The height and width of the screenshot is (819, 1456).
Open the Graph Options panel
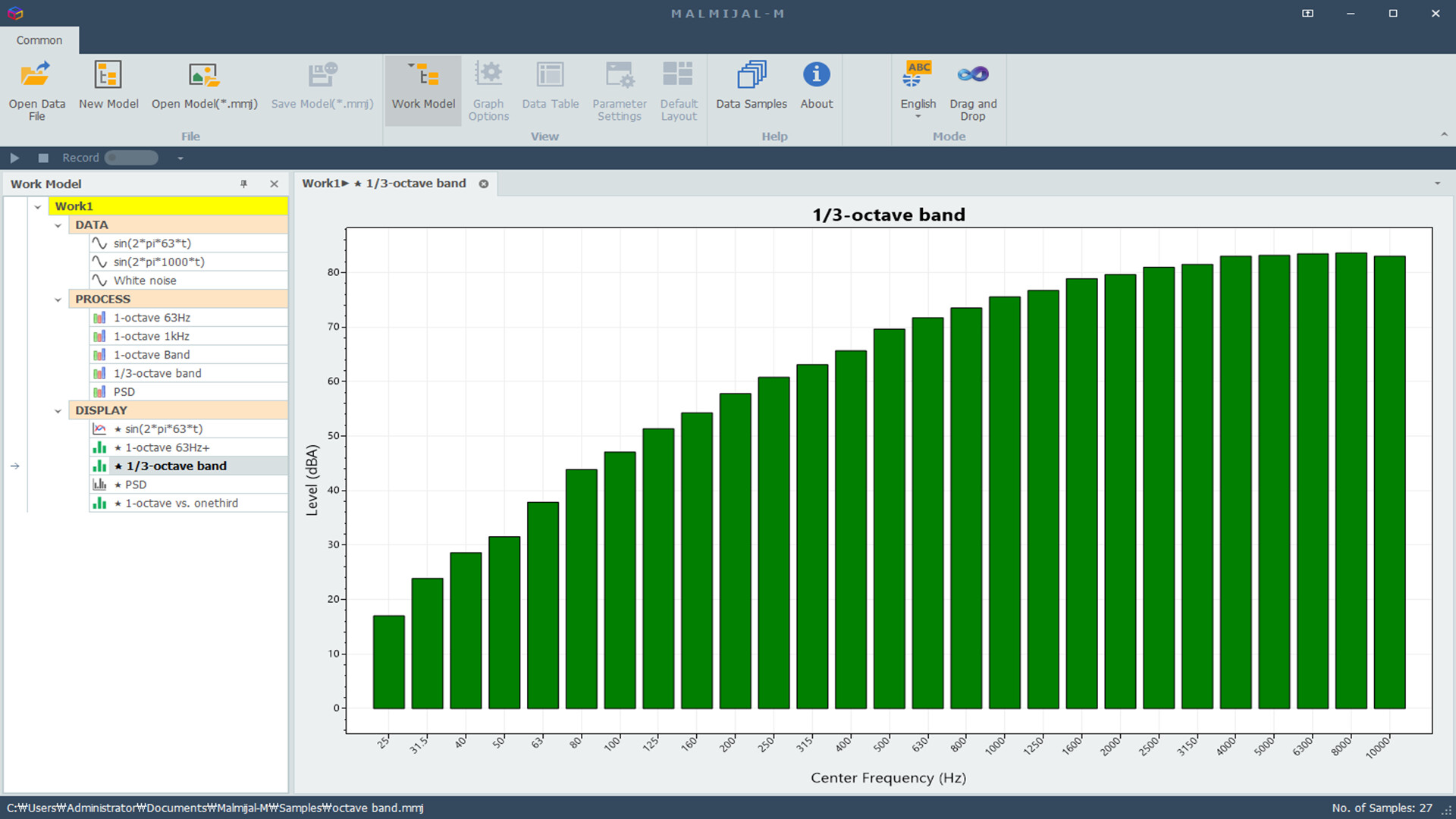(x=488, y=89)
